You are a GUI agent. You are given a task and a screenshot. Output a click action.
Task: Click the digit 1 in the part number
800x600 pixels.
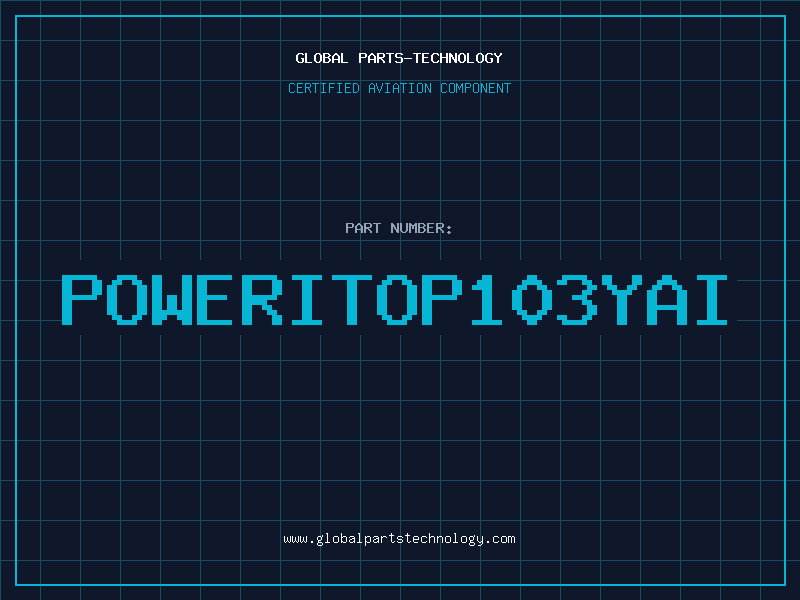(485, 298)
